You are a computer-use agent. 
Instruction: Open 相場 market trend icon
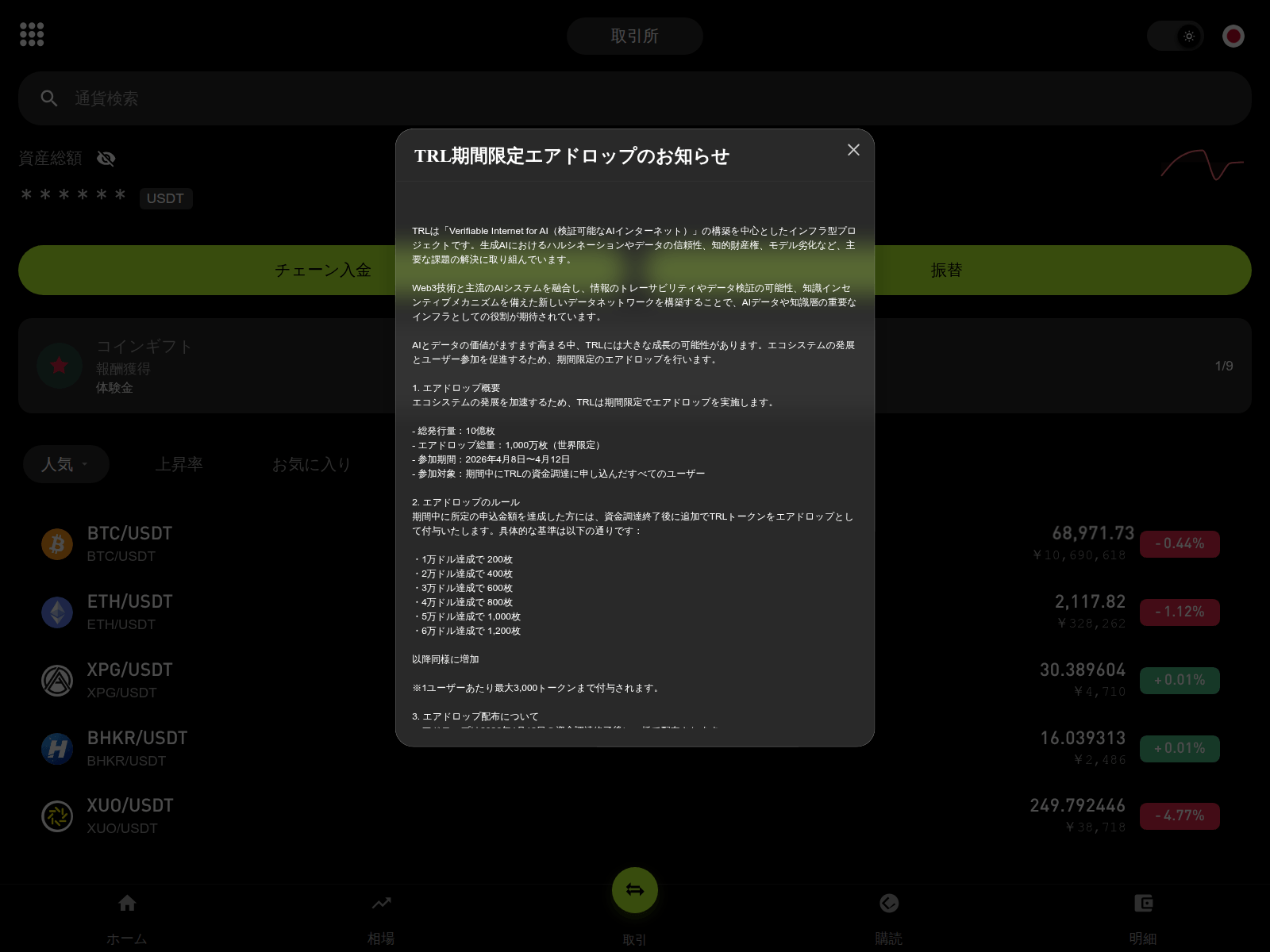click(x=381, y=903)
